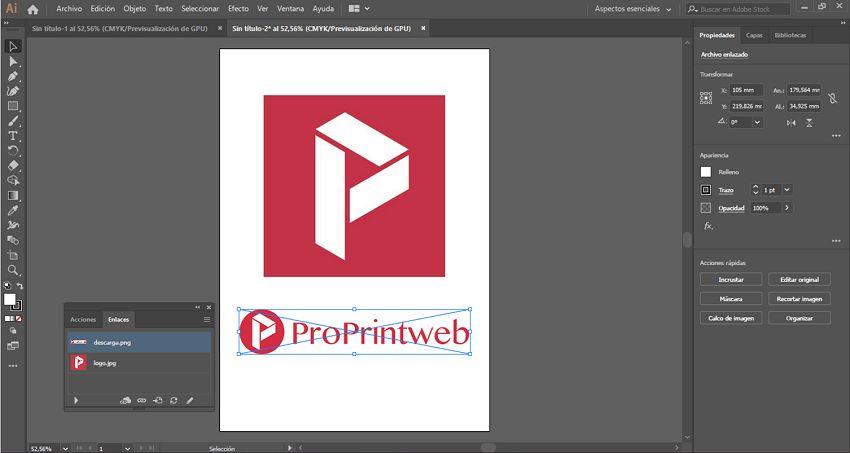Click the Calco de imagen button
This screenshot has height=453, width=850.
point(731,318)
